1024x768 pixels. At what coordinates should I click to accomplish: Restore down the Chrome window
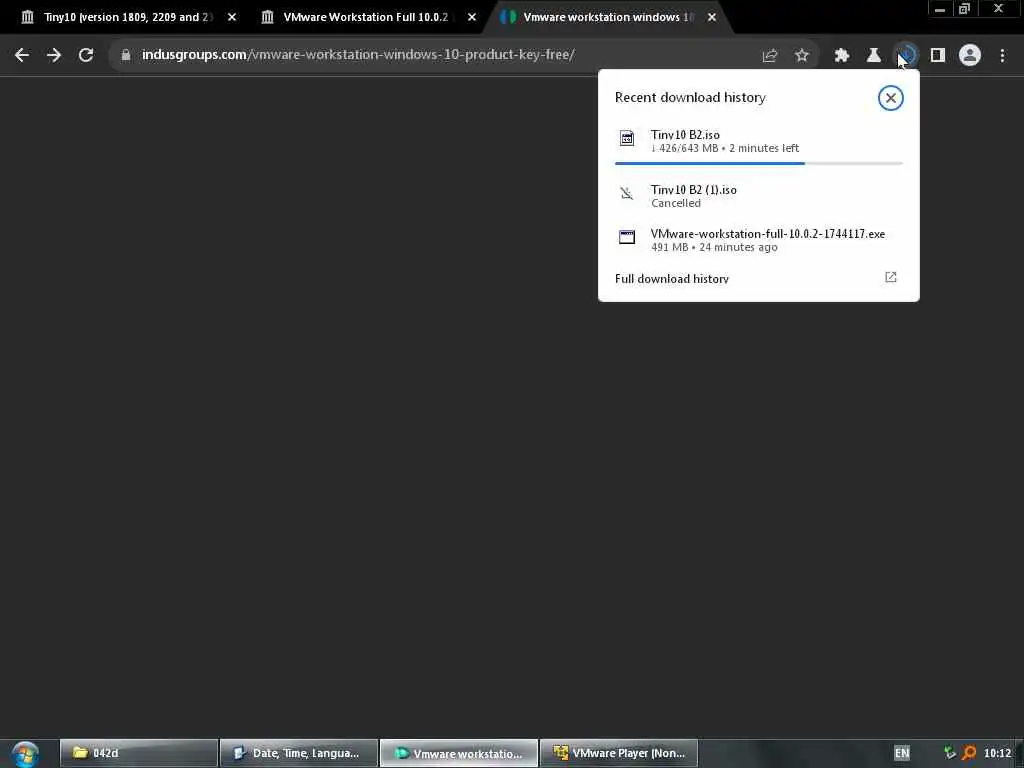(x=965, y=9)
